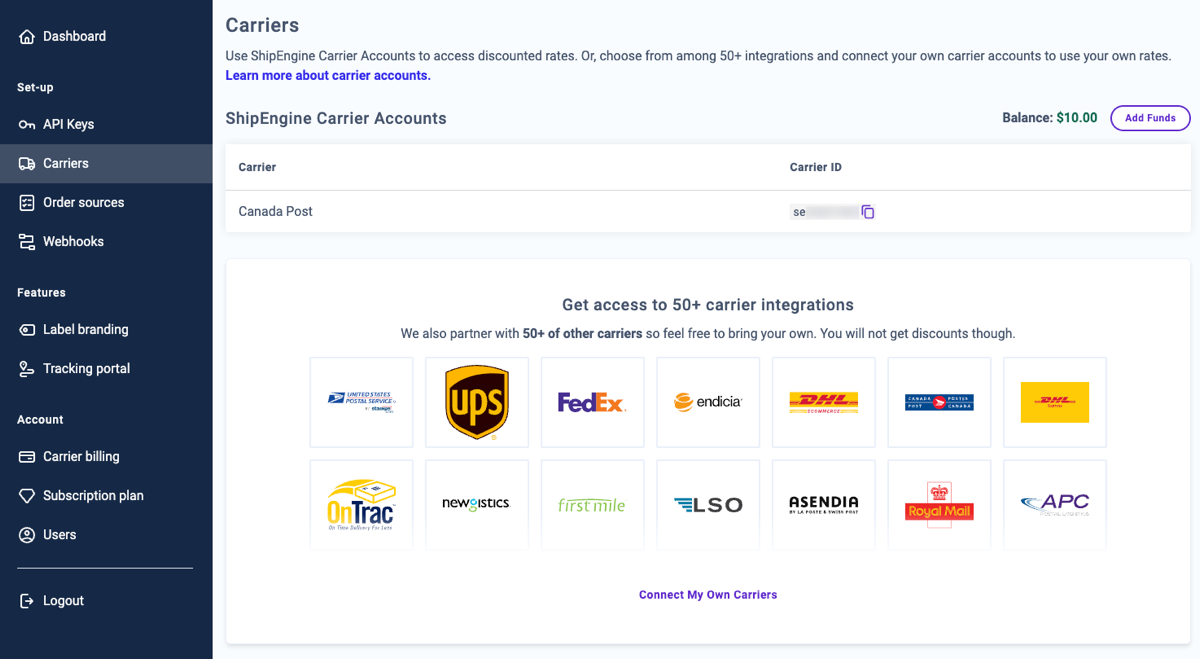Click the Logout arrow icon

pos(27,601)
